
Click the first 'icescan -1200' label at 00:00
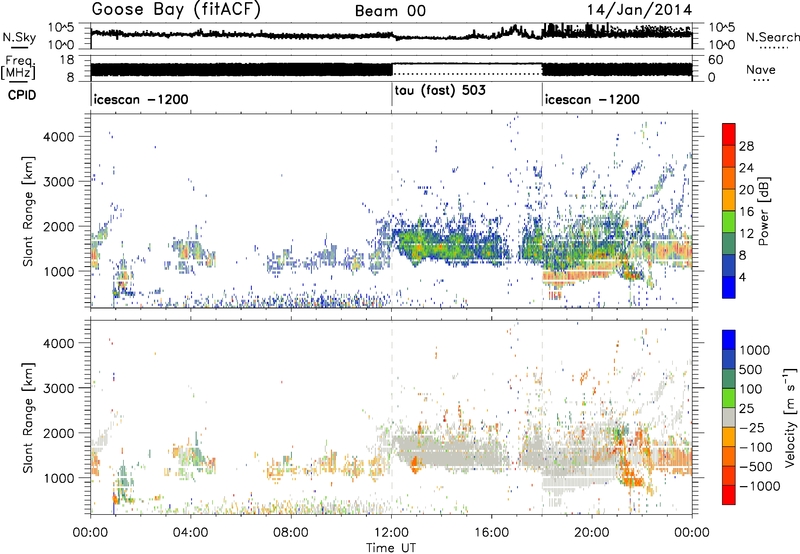click(x=141, y=99)
